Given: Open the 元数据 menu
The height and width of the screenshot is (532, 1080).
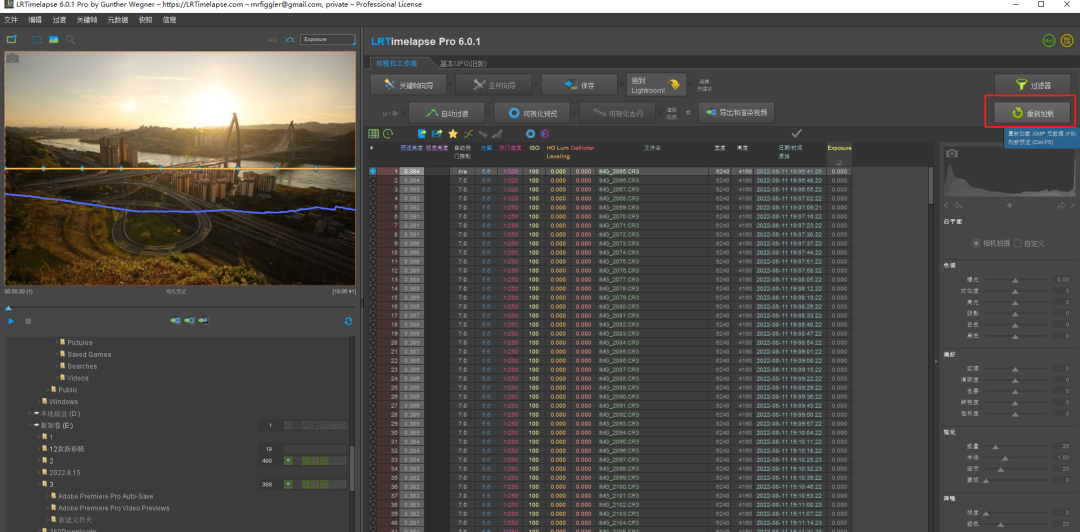Looking at the screenshot, I should click(116, 19).
